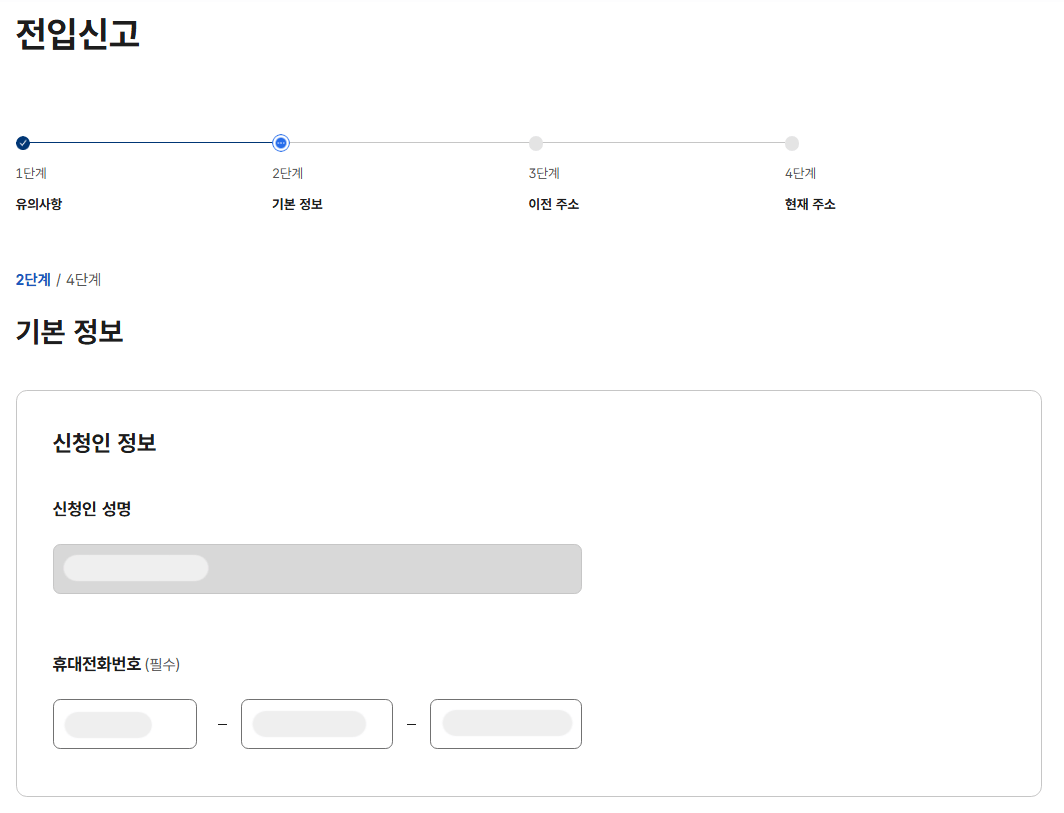Click the progress line between 1단계 and 2단계

tap(150, 143)
